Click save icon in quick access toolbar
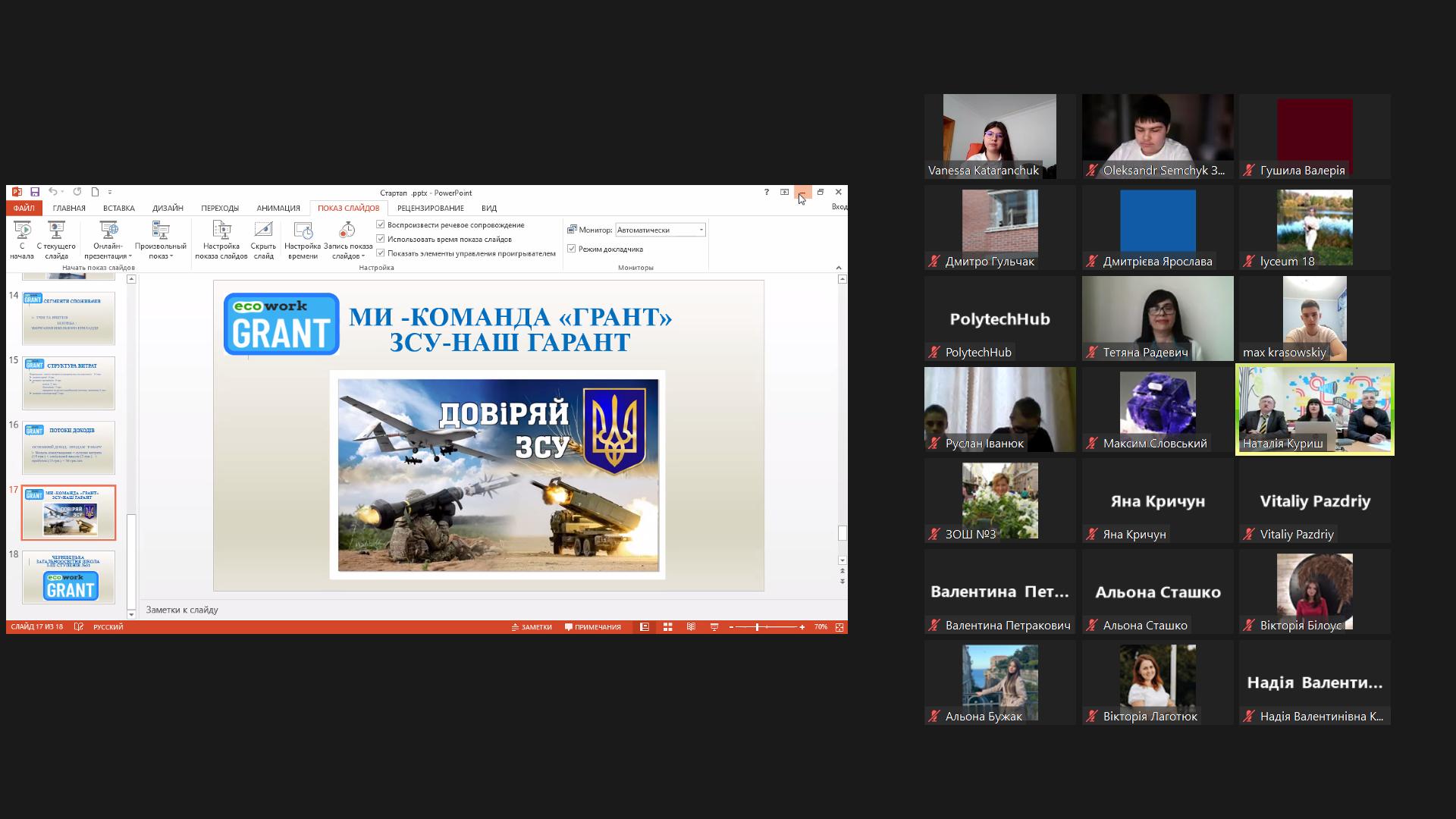This screenshot has width=1456, height=819. pyautogui.click(x=35, y=193)
